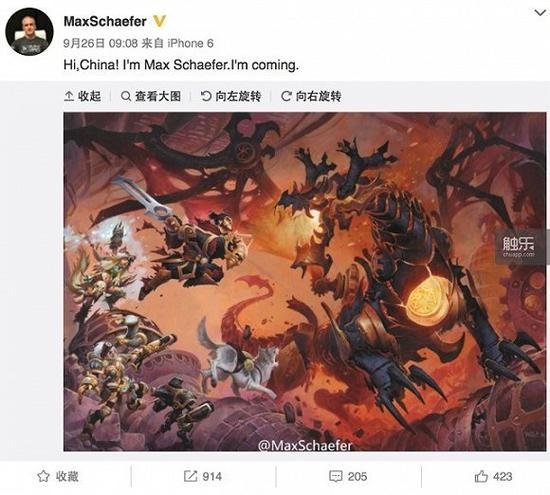This screenshot has width=550, height=495.
Task: View large image via 查看大图
Action: point(151,96)
